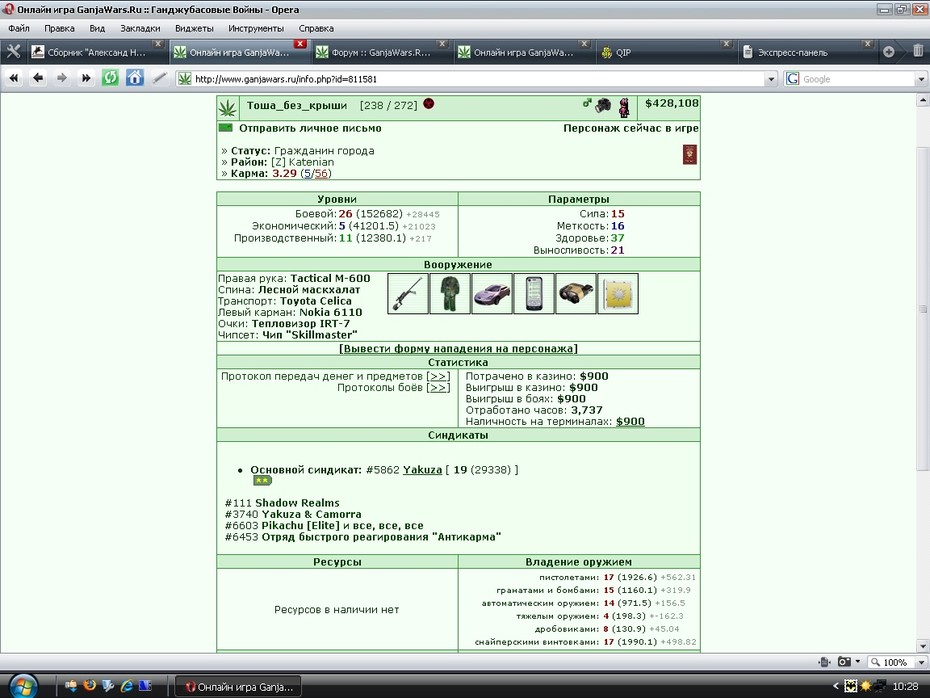Open the Правка menu
This screenshot has height=698, width=930.
click(x=59, y=28)
